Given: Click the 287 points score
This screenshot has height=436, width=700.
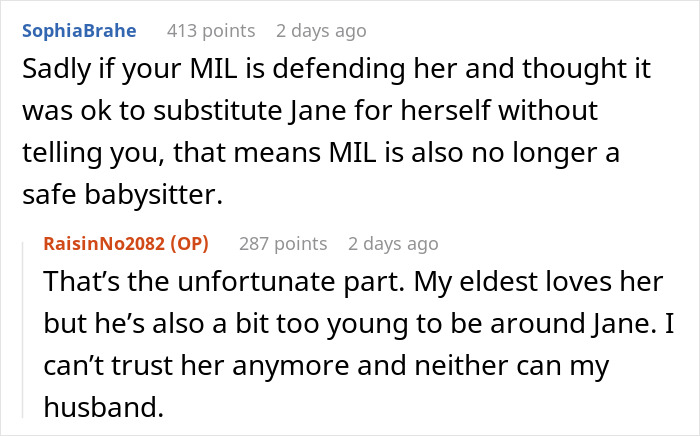Looking at the screenshot, I should (x=283, y=243).
